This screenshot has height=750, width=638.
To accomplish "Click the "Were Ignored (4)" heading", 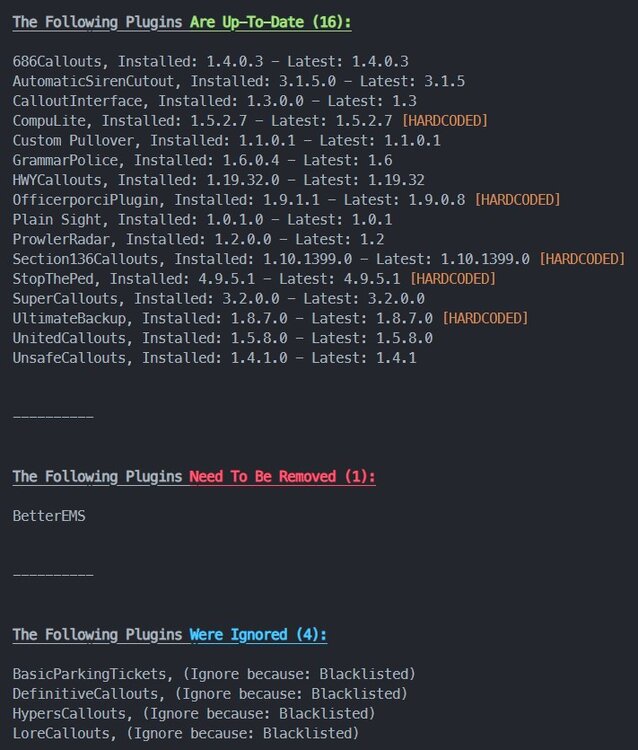I will pyautogui.click(x=258, y=634).
